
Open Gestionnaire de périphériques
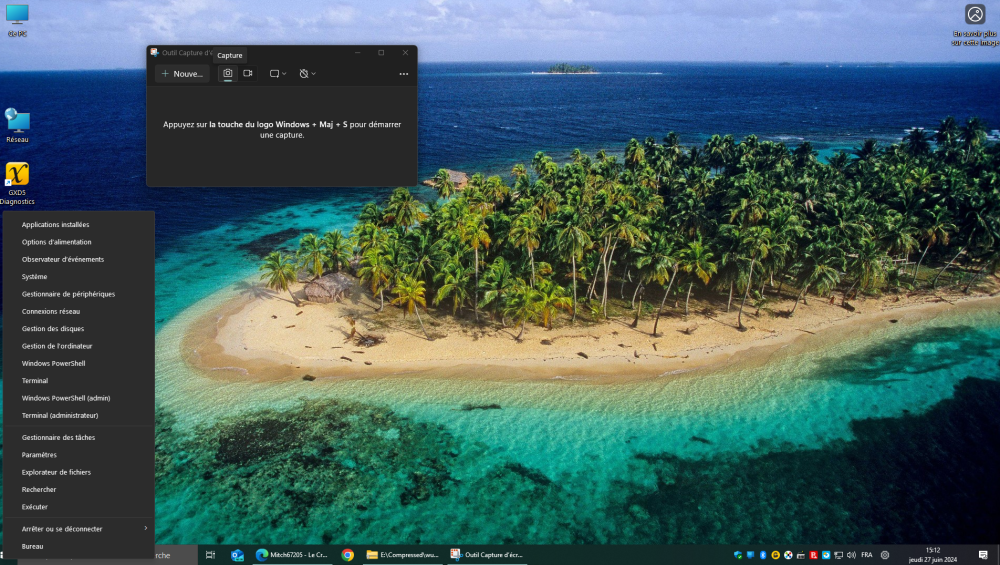68,294
